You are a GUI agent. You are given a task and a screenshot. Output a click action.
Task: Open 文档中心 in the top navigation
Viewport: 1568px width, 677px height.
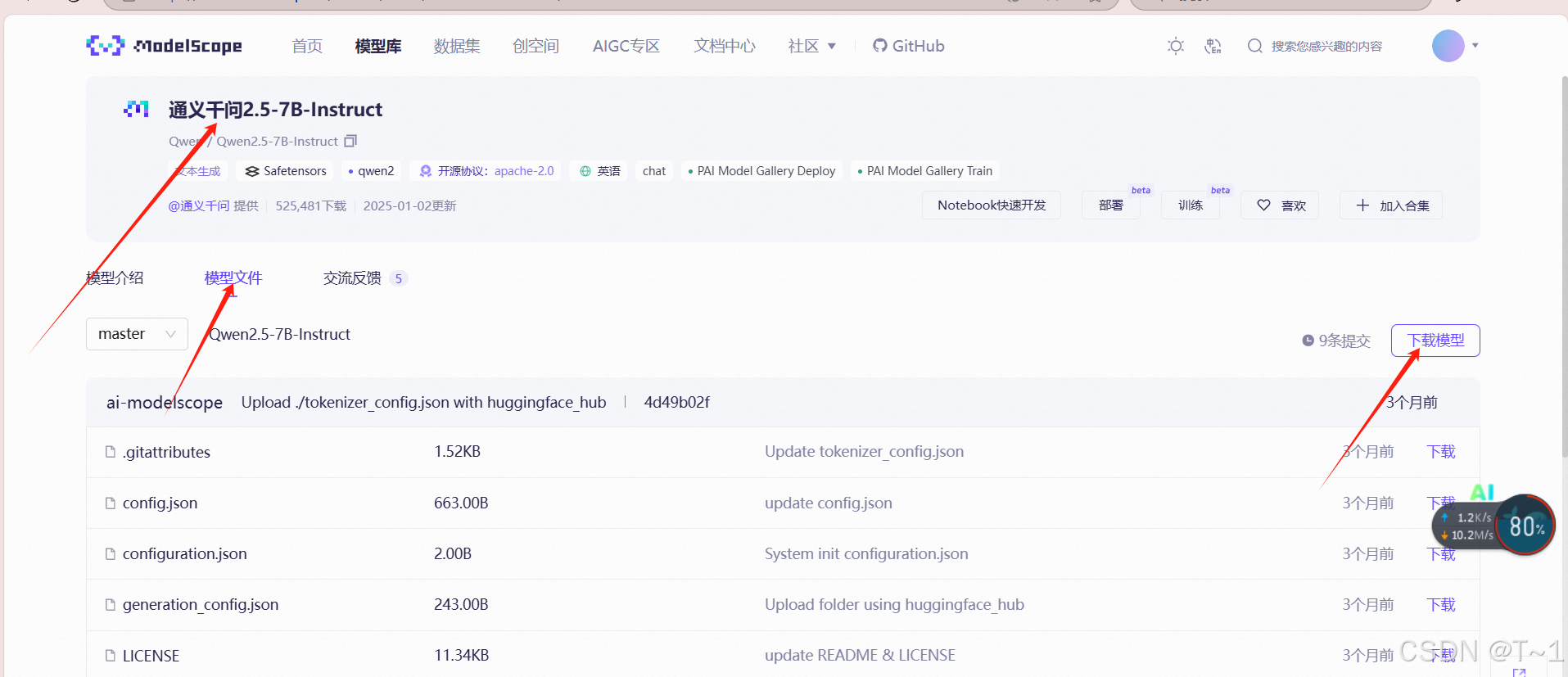(725, 46)
